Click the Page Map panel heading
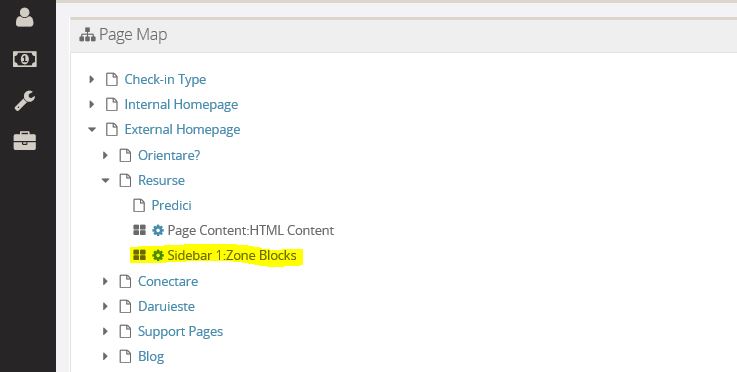737x372 pixels. [x=133, y=35]
